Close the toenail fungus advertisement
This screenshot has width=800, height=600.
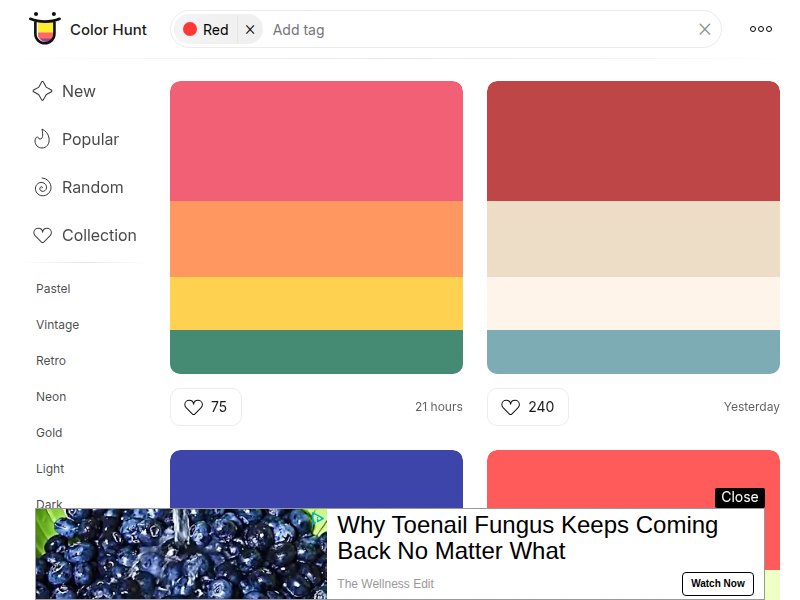click(740, 497)
